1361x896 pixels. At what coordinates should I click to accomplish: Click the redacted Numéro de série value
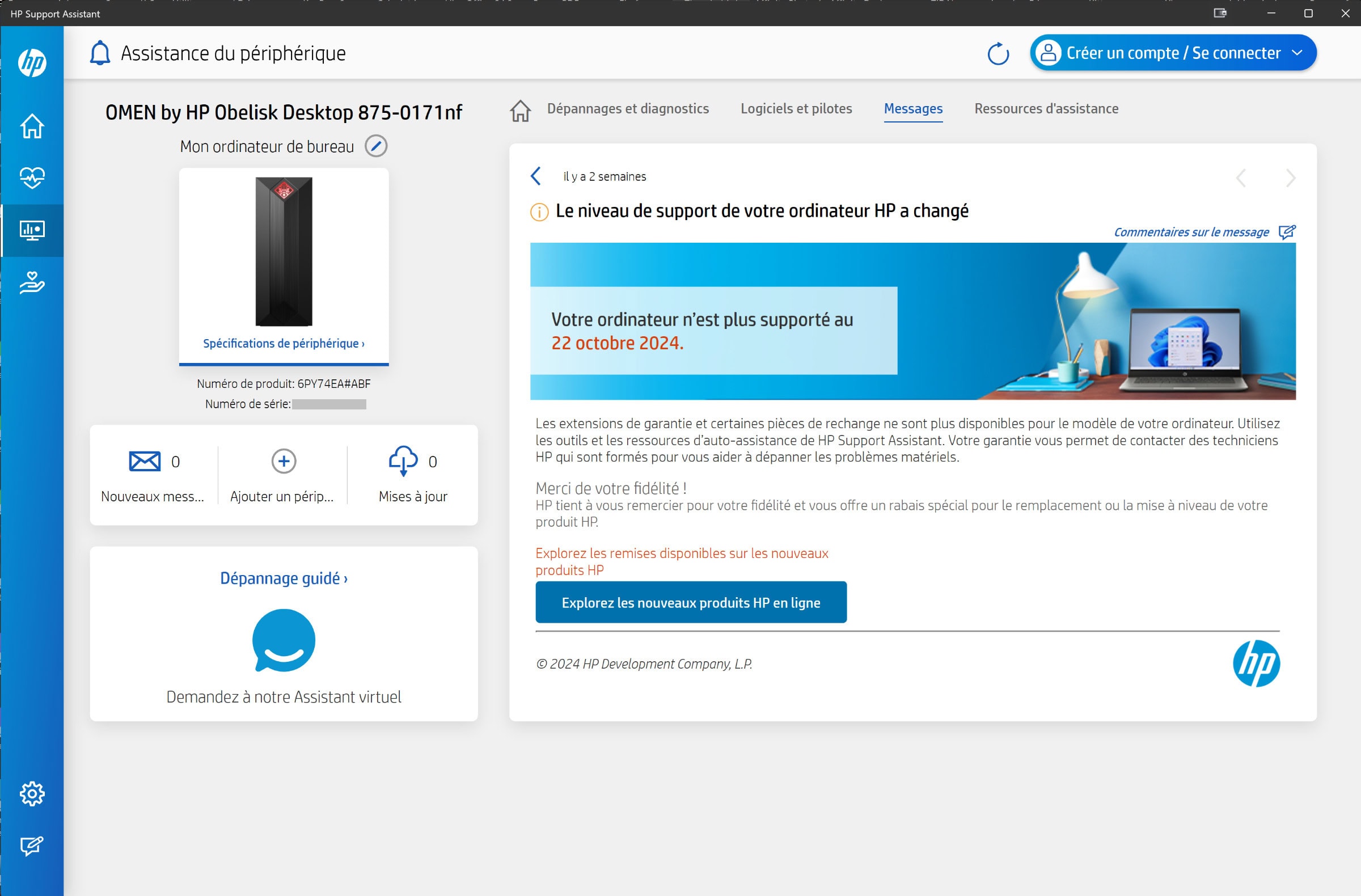329,404
